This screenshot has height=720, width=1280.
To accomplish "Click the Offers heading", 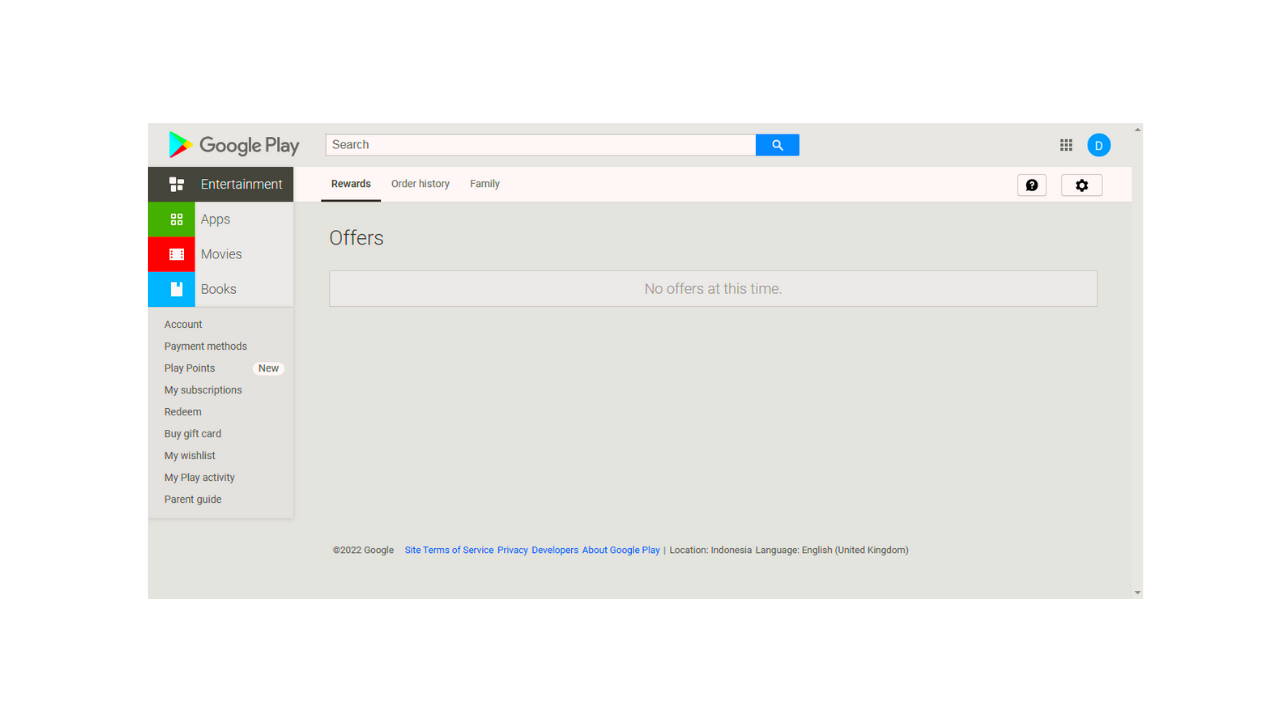I will point(357,238).
